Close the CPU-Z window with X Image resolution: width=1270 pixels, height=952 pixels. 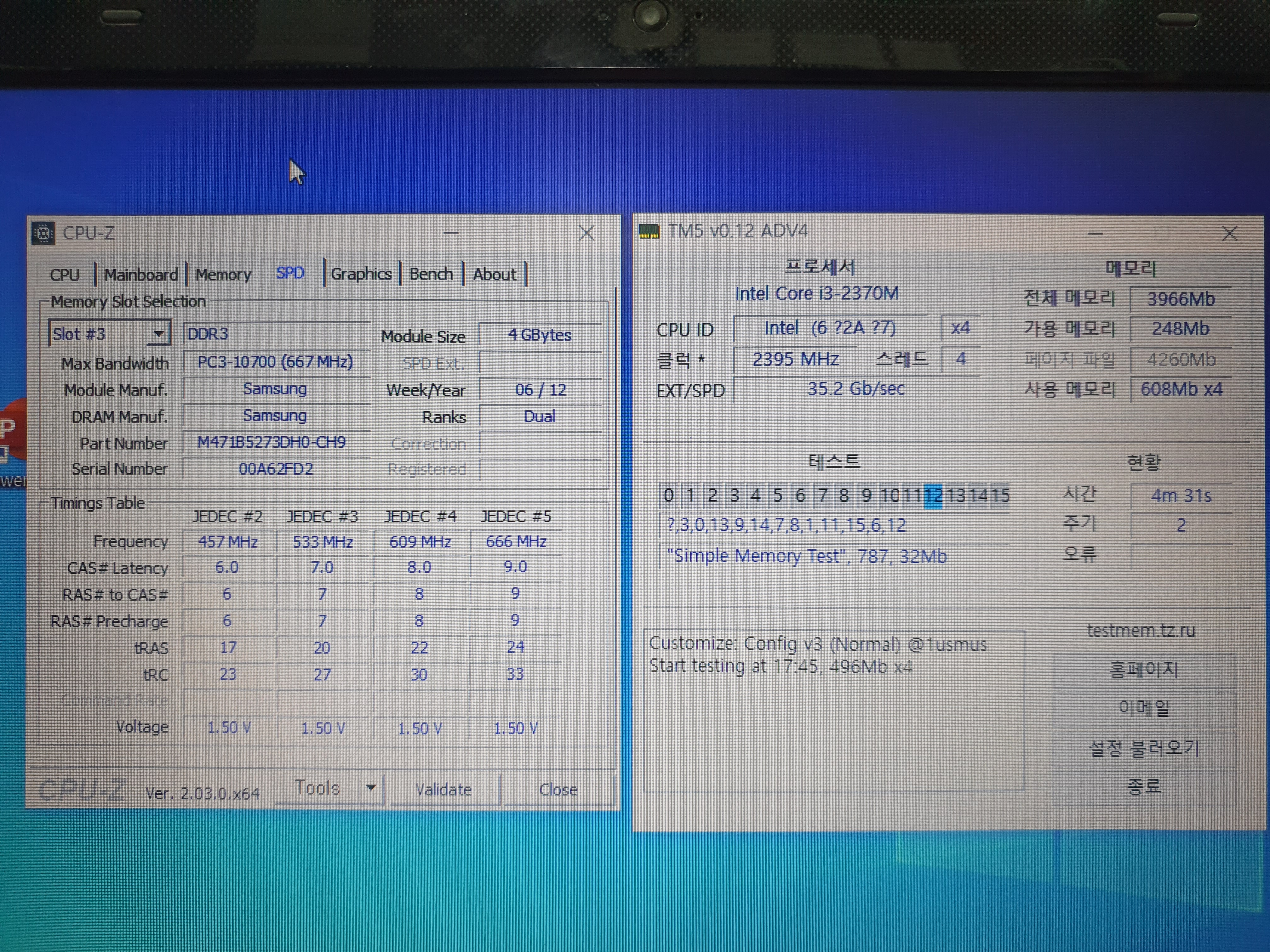[x=586, y=233]
